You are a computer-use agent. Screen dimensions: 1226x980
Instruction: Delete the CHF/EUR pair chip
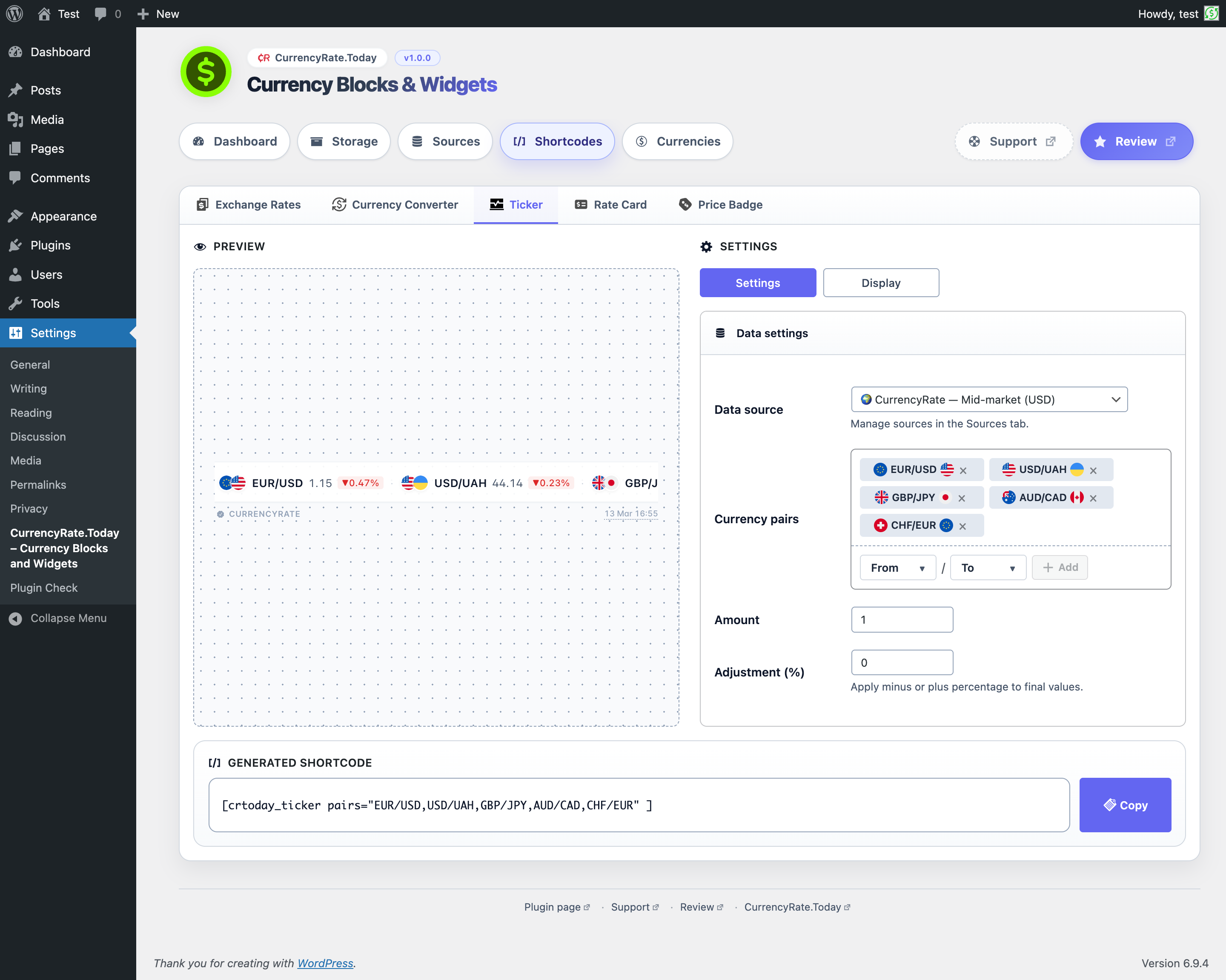962,526
